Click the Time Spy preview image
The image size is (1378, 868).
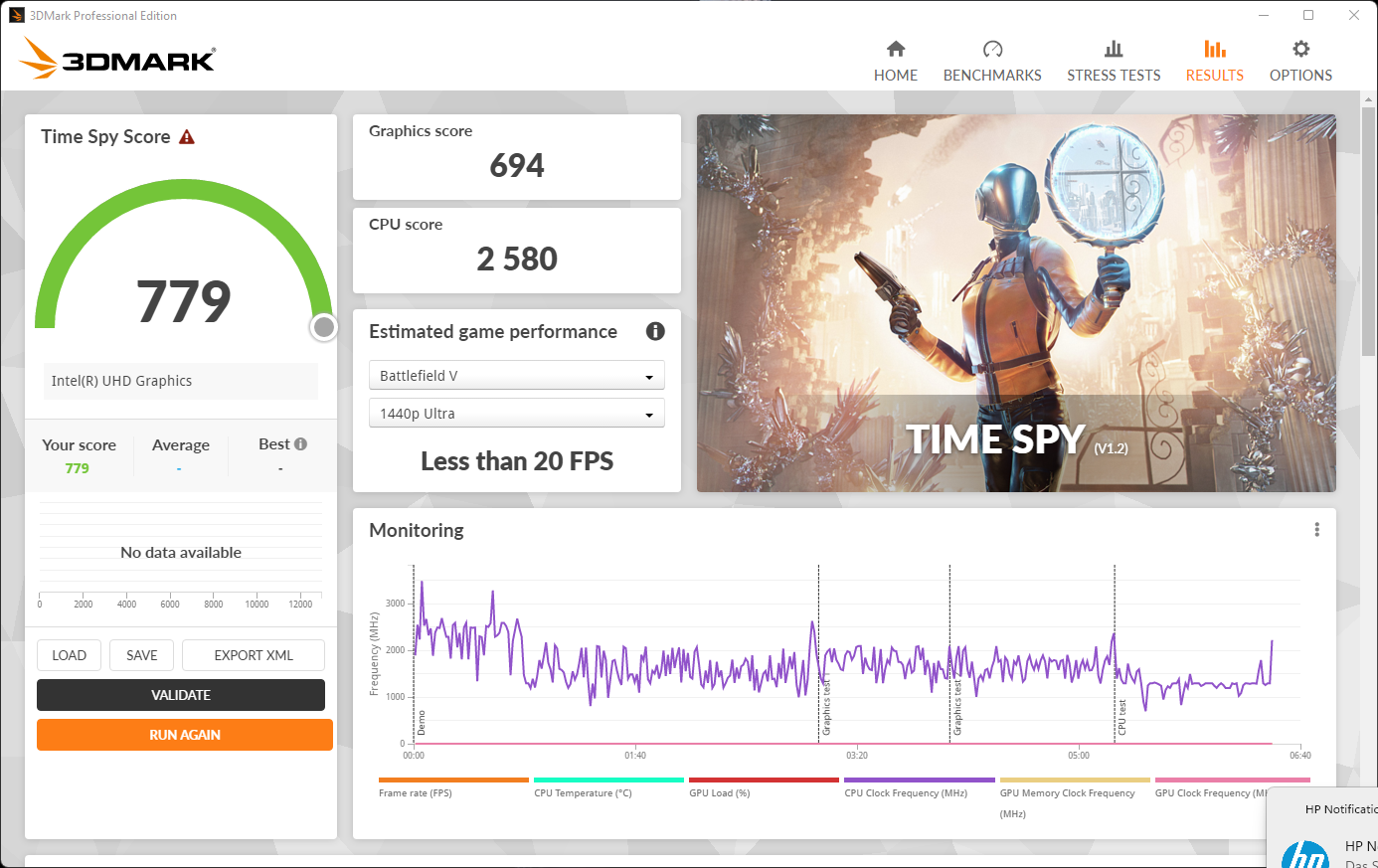pyautogui.click(x=1016, y=303)
